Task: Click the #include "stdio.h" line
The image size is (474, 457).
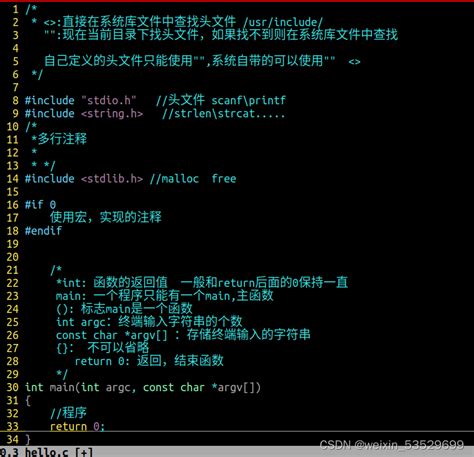Action: (x=80, y=100)
